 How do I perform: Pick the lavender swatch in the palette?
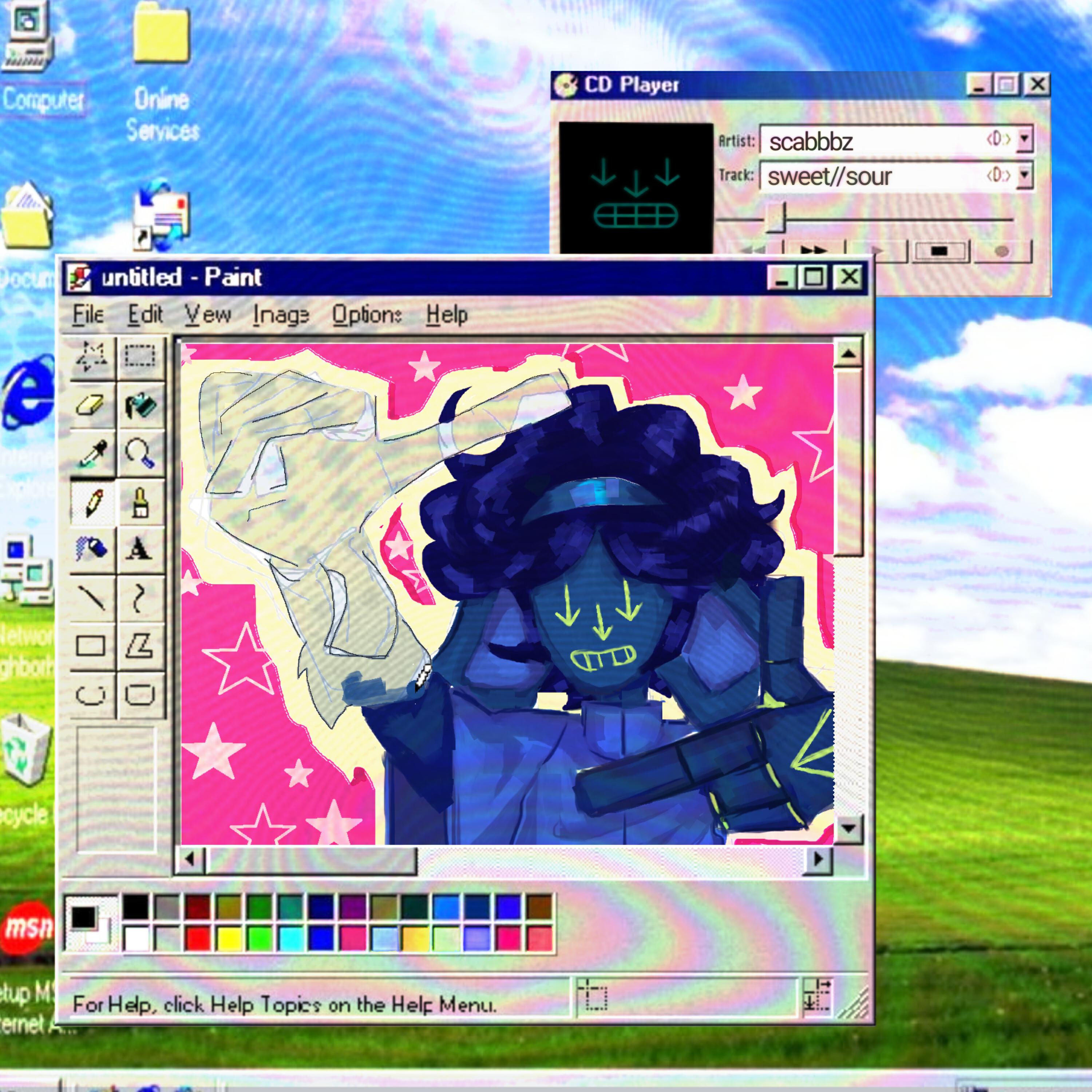(477, 939)
